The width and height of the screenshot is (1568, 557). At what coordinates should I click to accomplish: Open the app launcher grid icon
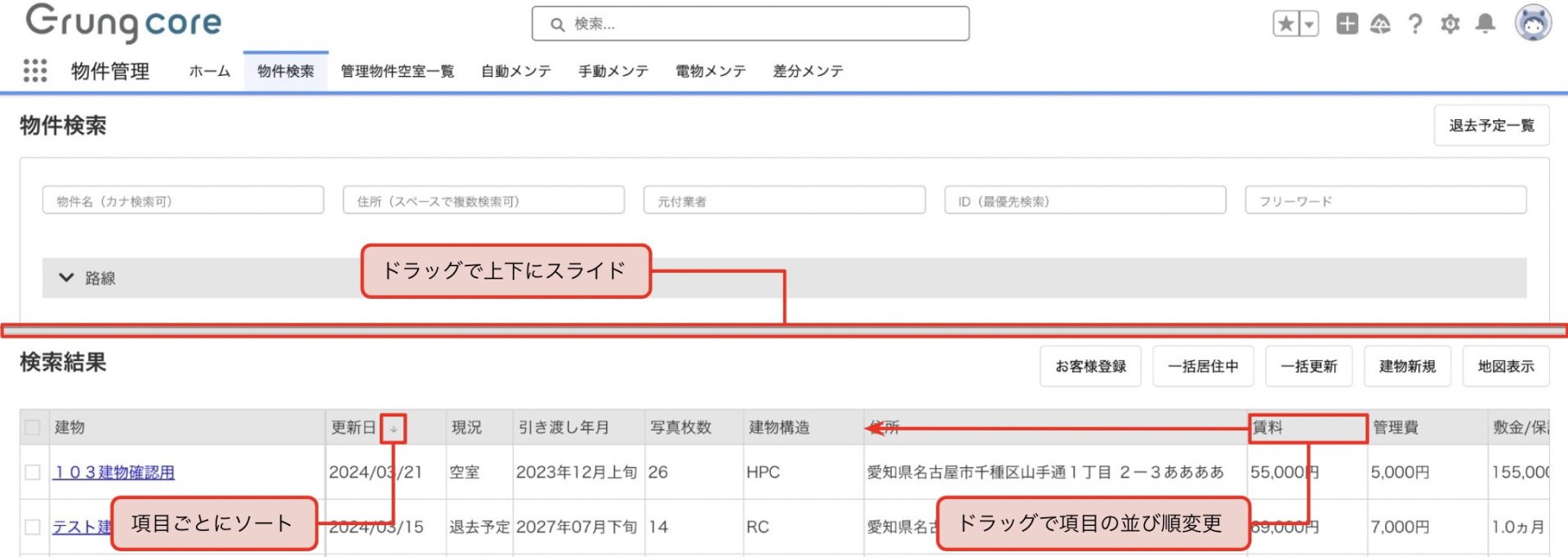(x=34, y=71)
